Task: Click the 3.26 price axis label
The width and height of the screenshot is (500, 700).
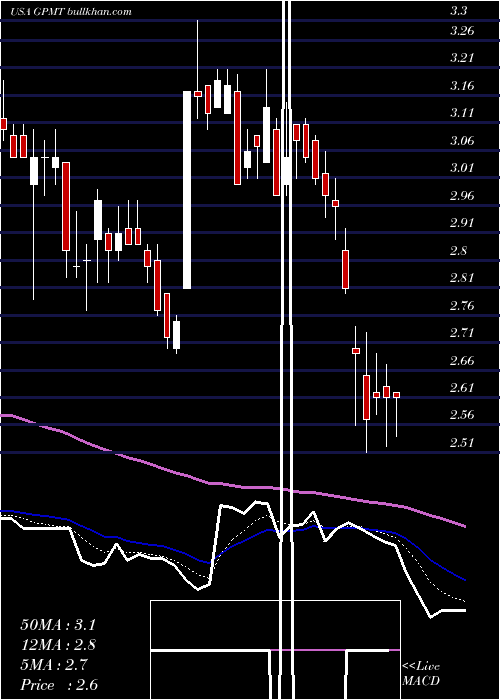Action: pos(462,31)
